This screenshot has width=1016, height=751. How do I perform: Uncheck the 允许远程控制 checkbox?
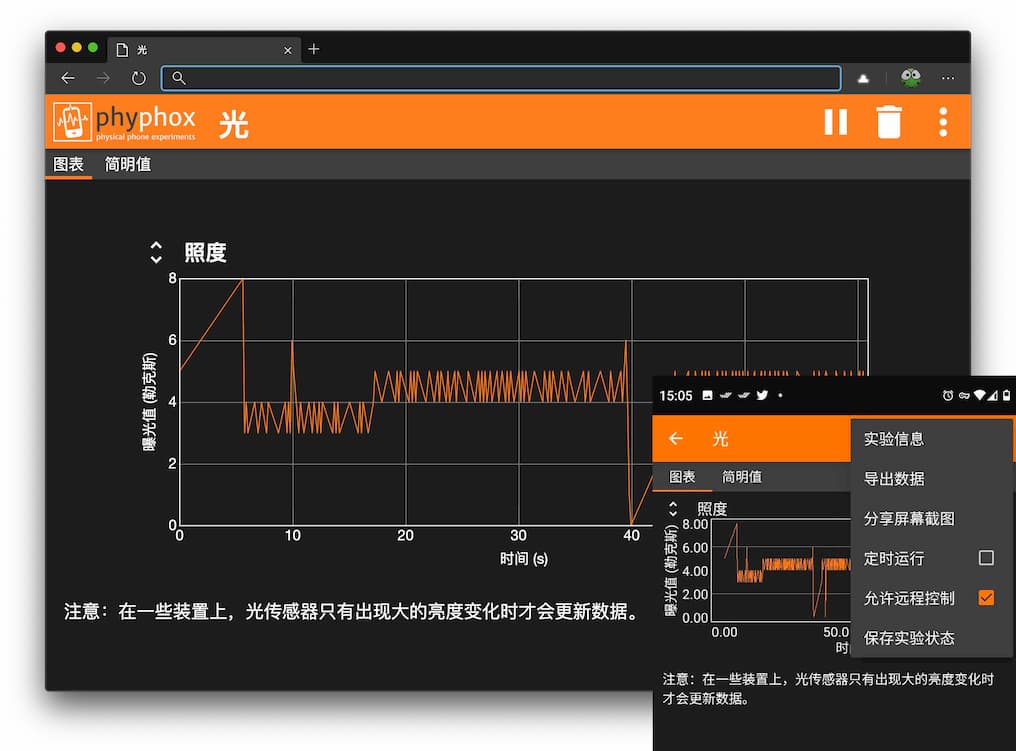(985, 598)
